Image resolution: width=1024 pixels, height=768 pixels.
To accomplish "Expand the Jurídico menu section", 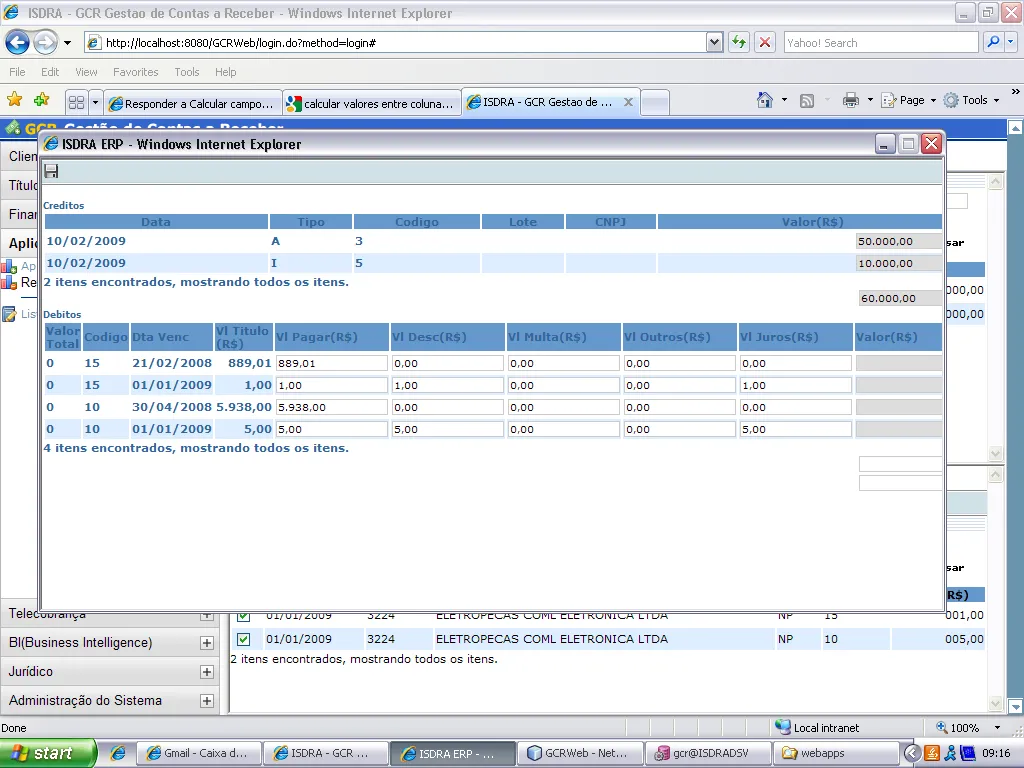I will (206, 671).
